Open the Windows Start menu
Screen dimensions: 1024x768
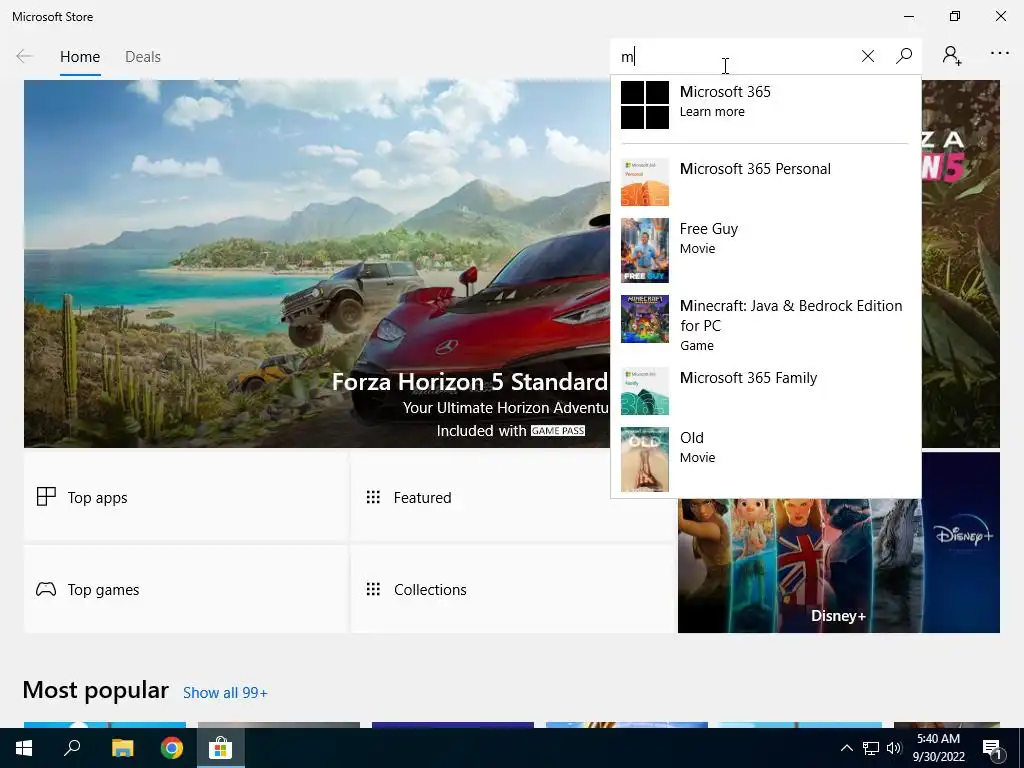(x=24, y=748)
